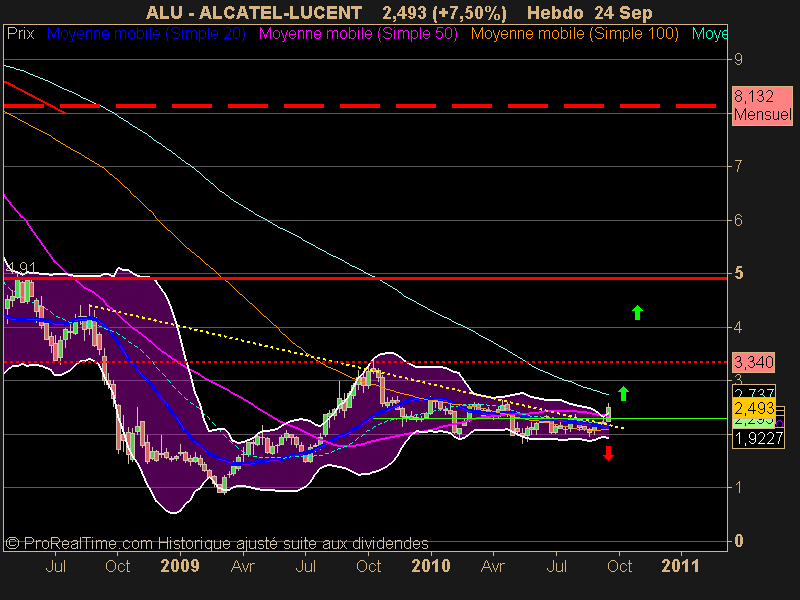Click the 4,91 level annotation
800x600 pixels.
tap(21, 267)
